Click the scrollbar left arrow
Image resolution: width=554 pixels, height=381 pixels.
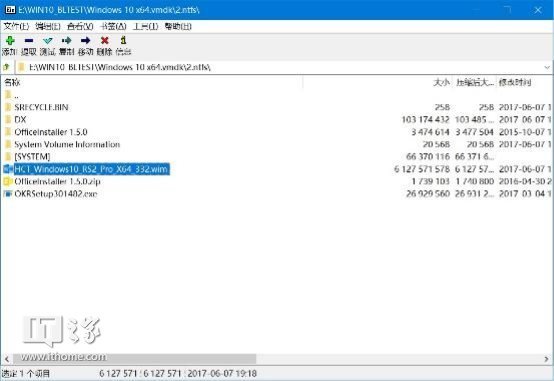click(7, 359)
